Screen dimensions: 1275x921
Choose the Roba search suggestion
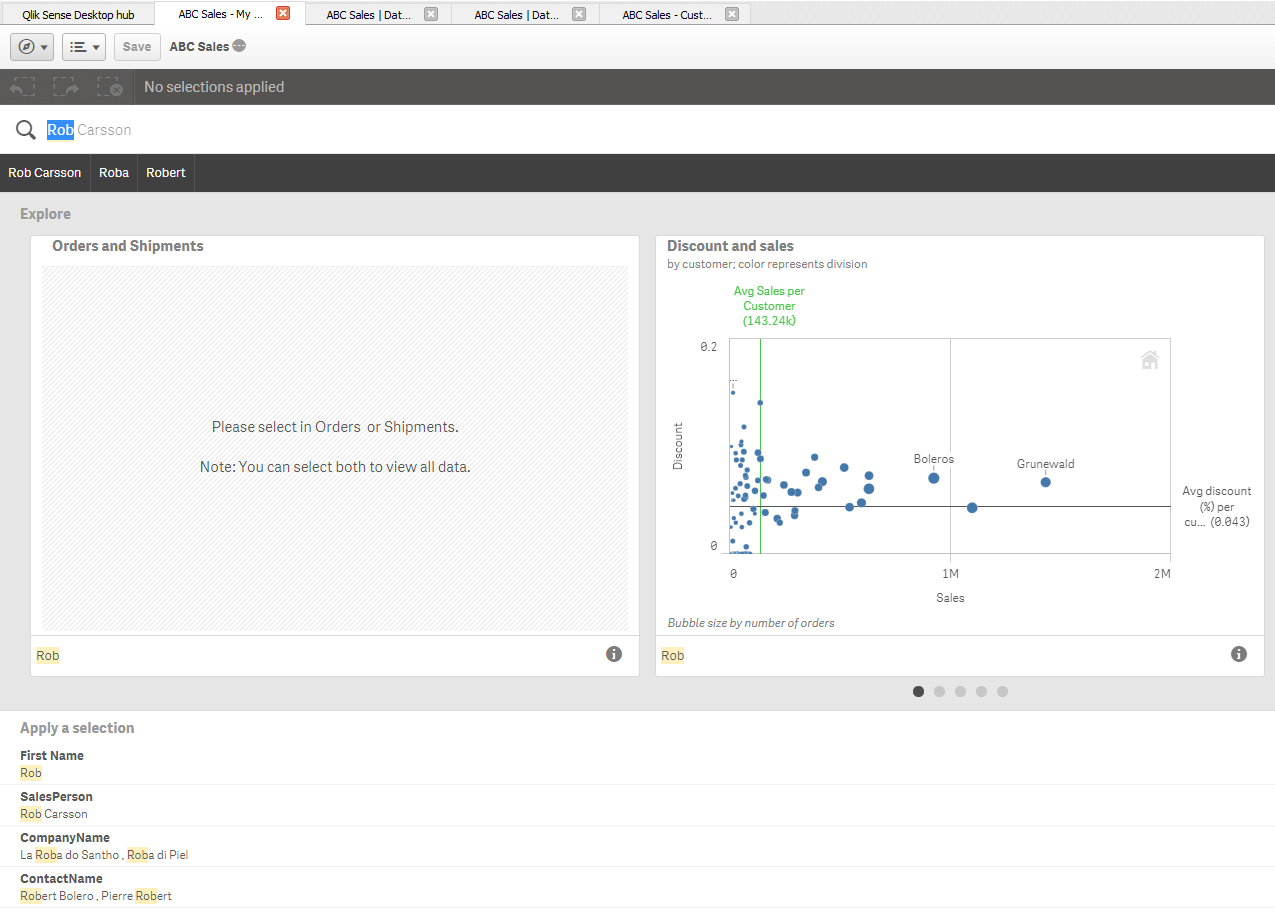coord(114,173)
